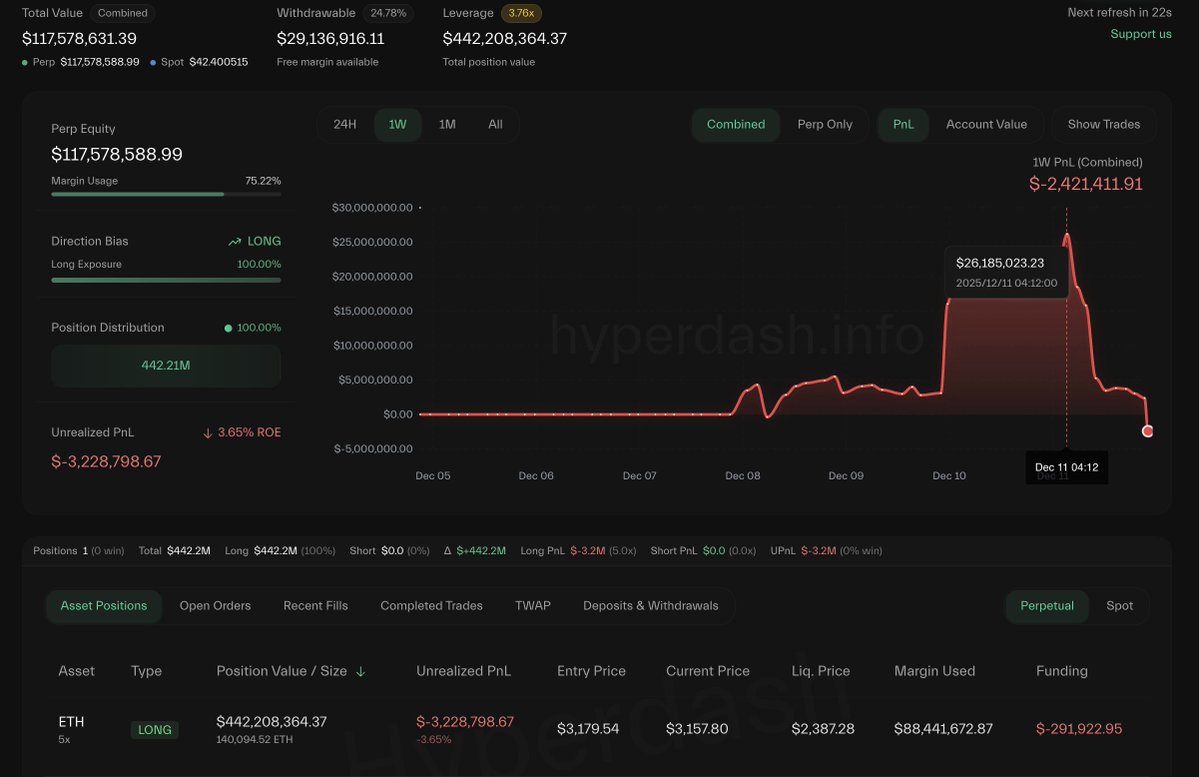View the Deposits & Withdrawals section

coord(650,605)
